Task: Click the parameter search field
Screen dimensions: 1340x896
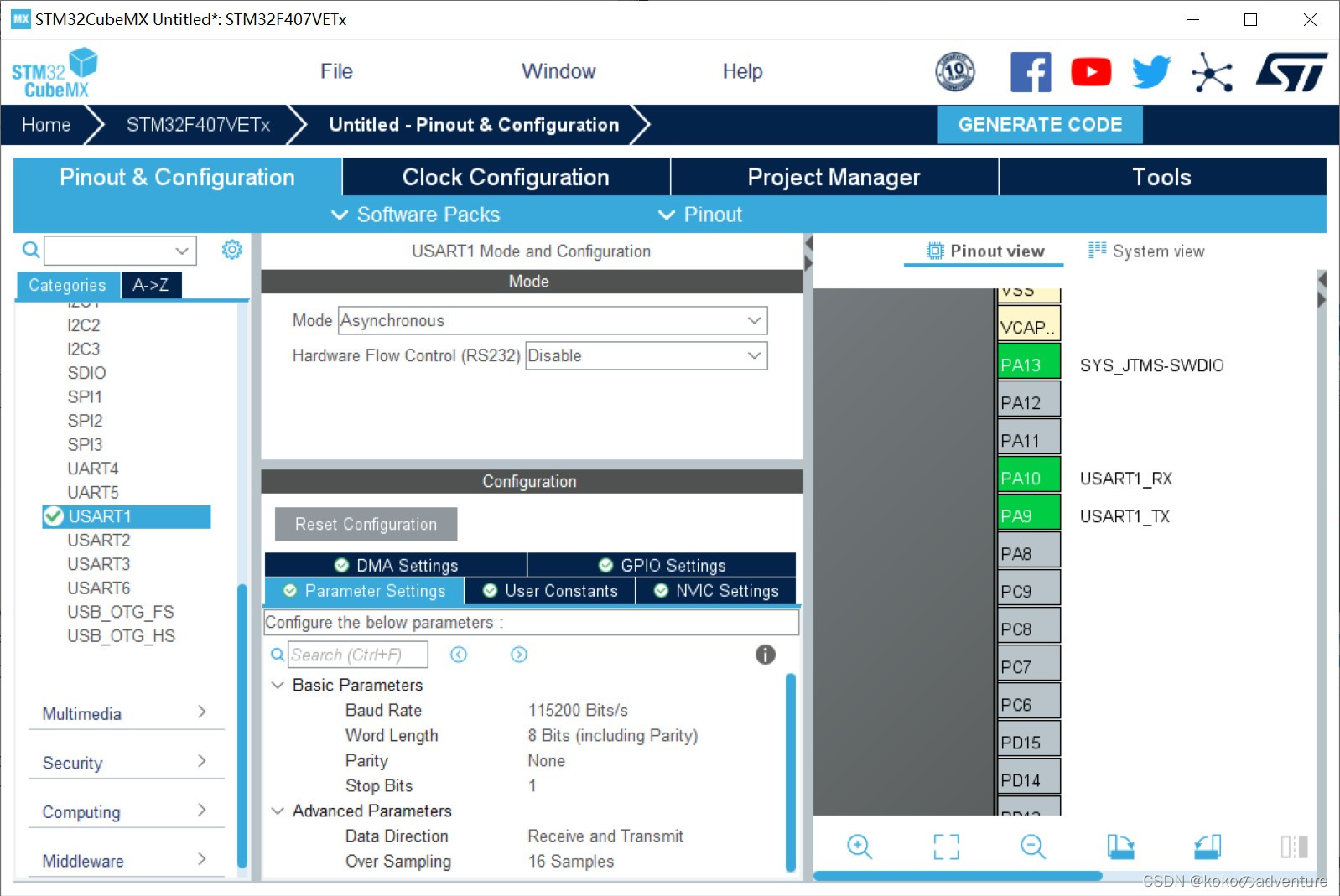Action: (358, 655)
